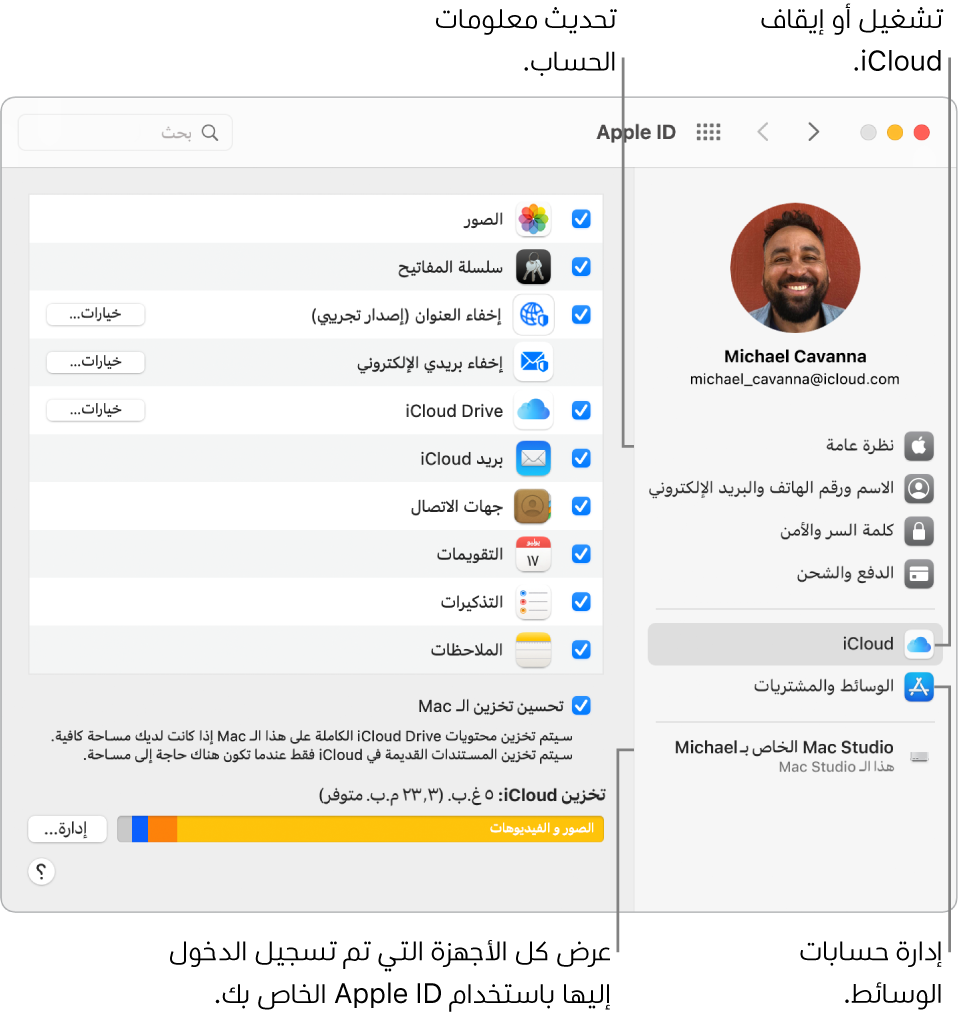This screenshot has height=1019, width=958.
Task: Click the Apple logo beside نظرة عامة
Action: pos(918,446)
